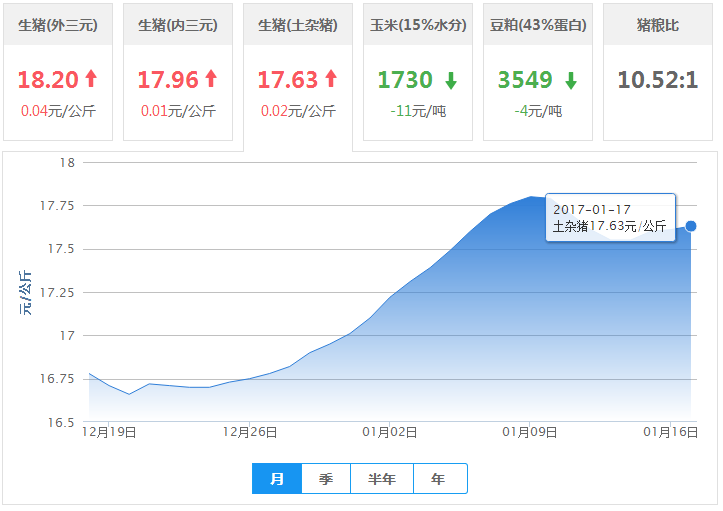Click the 01月02日 x-axis date label
This screenshot has height=511, width=723.
(389, 432)
